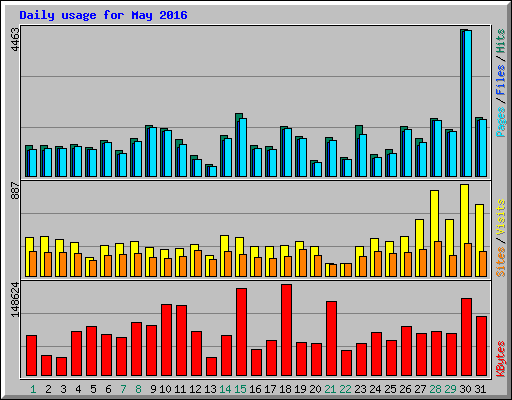
Task: Select day 12 on the x-axis
Action: [195, 389]
